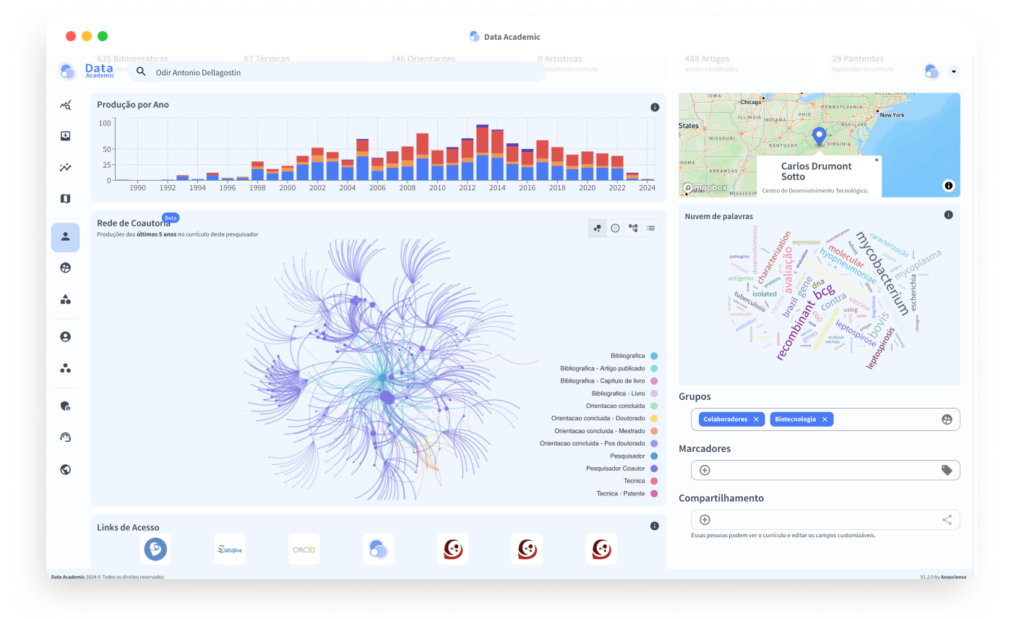Toggle the Bibliografica legend color
Screen dimensions: 1024x619
point(654,356)
